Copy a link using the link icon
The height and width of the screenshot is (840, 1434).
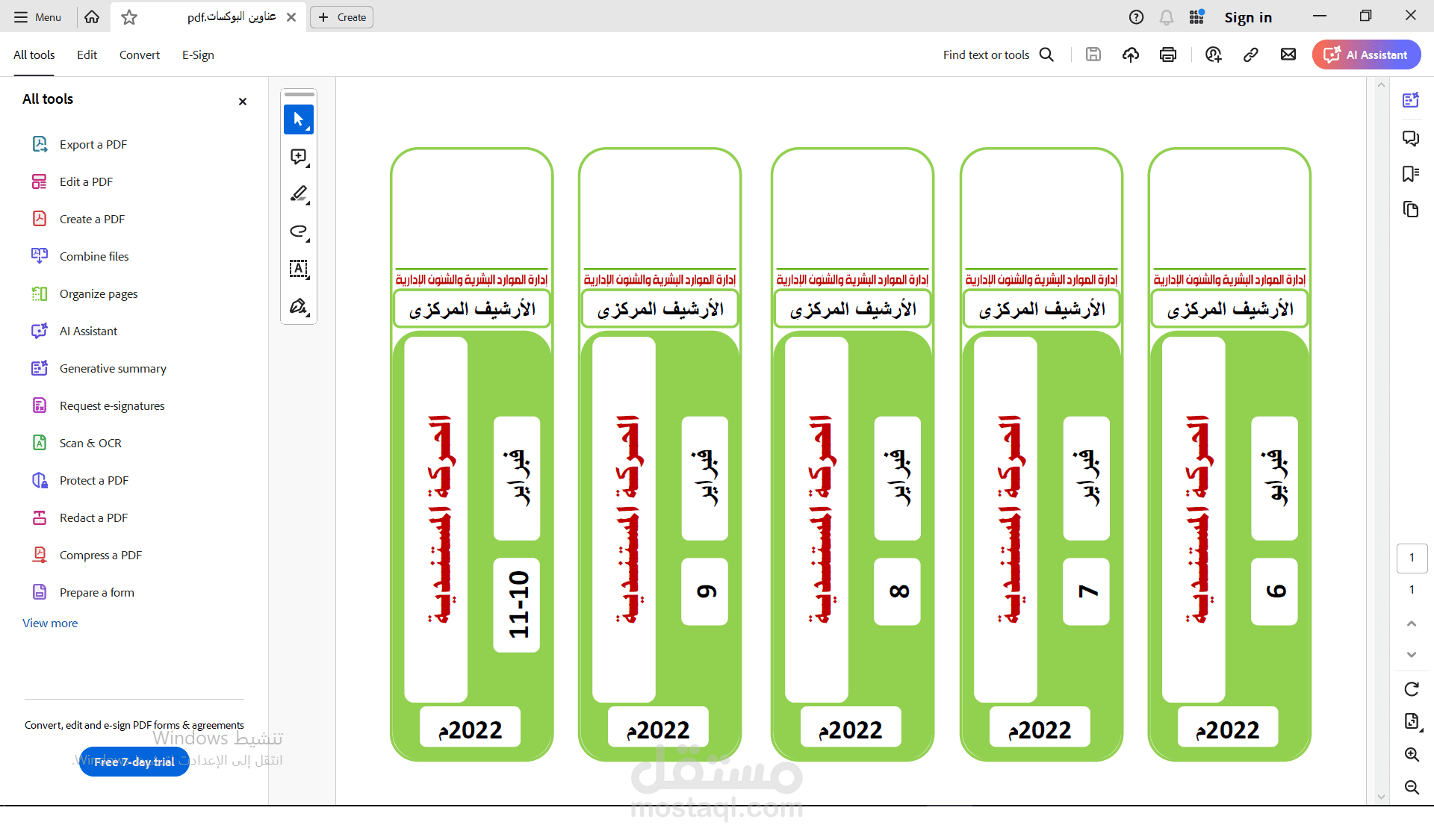tap(1251, 55)
